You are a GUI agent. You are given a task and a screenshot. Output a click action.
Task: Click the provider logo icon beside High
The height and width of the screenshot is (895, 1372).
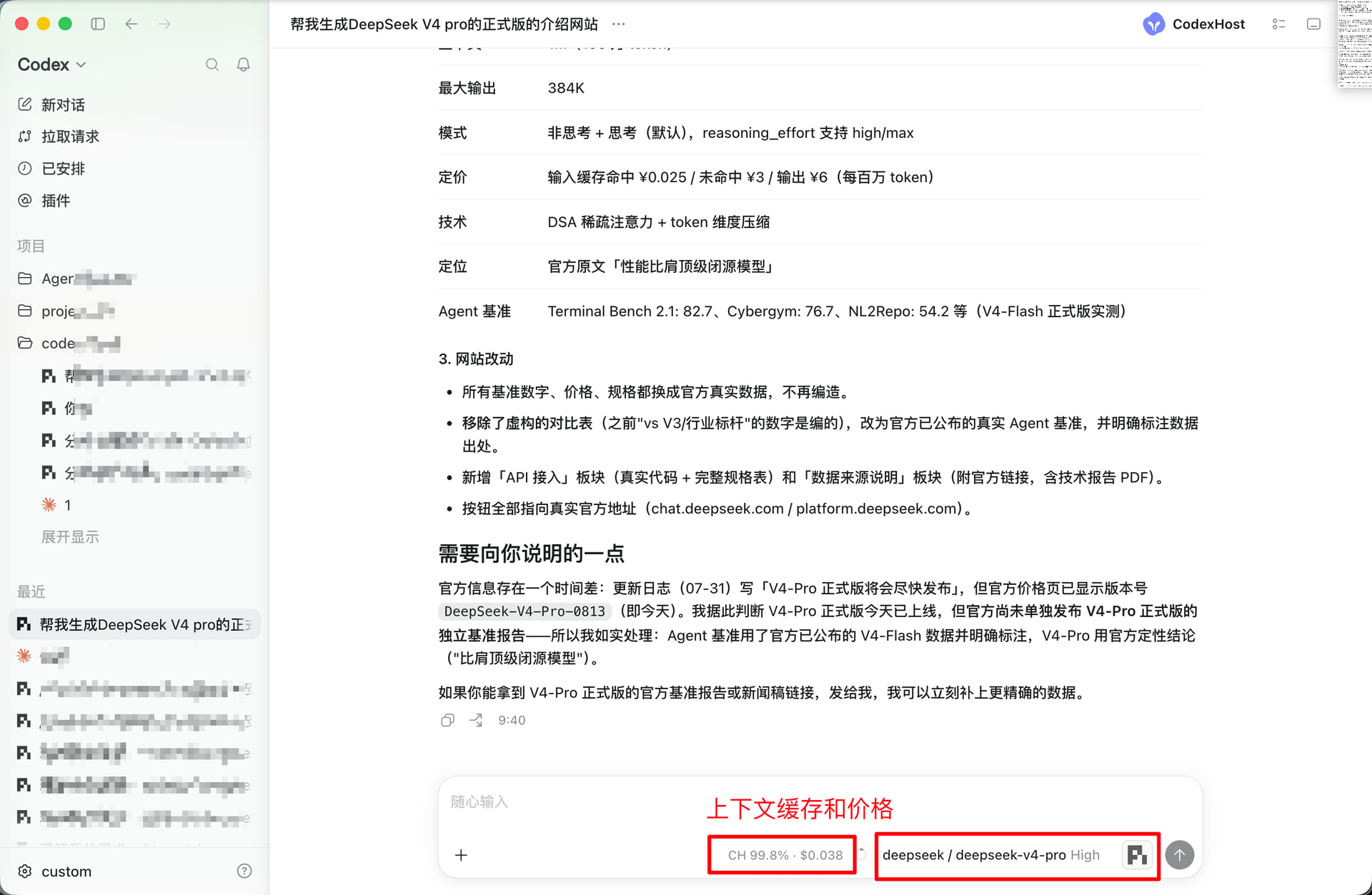click(x=1137, y=855)
